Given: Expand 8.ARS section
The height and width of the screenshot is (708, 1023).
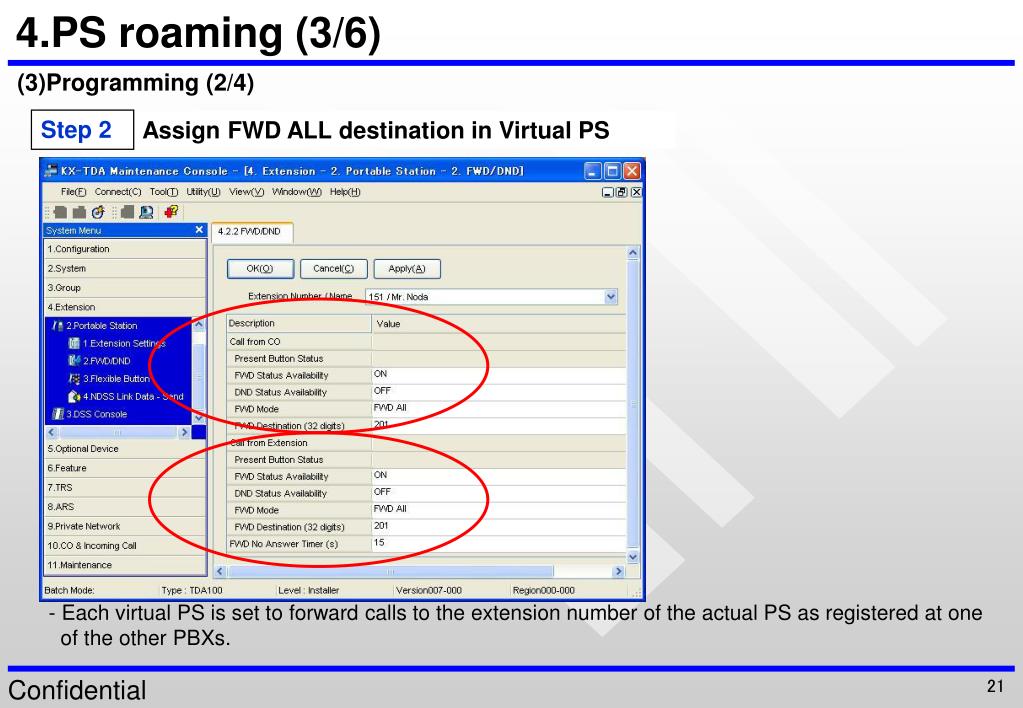Looking at the screenshot, I should 125,506.
